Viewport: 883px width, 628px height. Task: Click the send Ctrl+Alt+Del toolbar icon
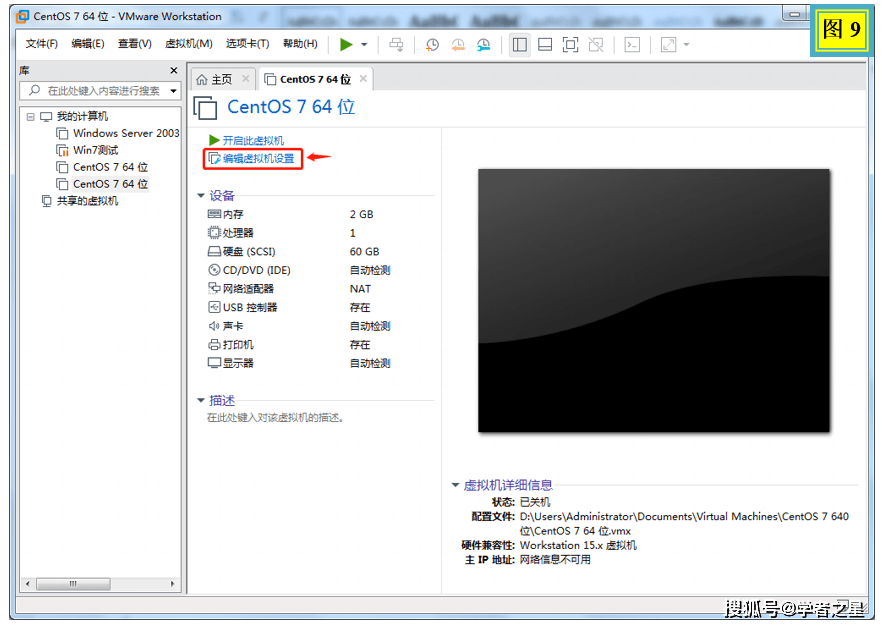(x=396, y=44)
